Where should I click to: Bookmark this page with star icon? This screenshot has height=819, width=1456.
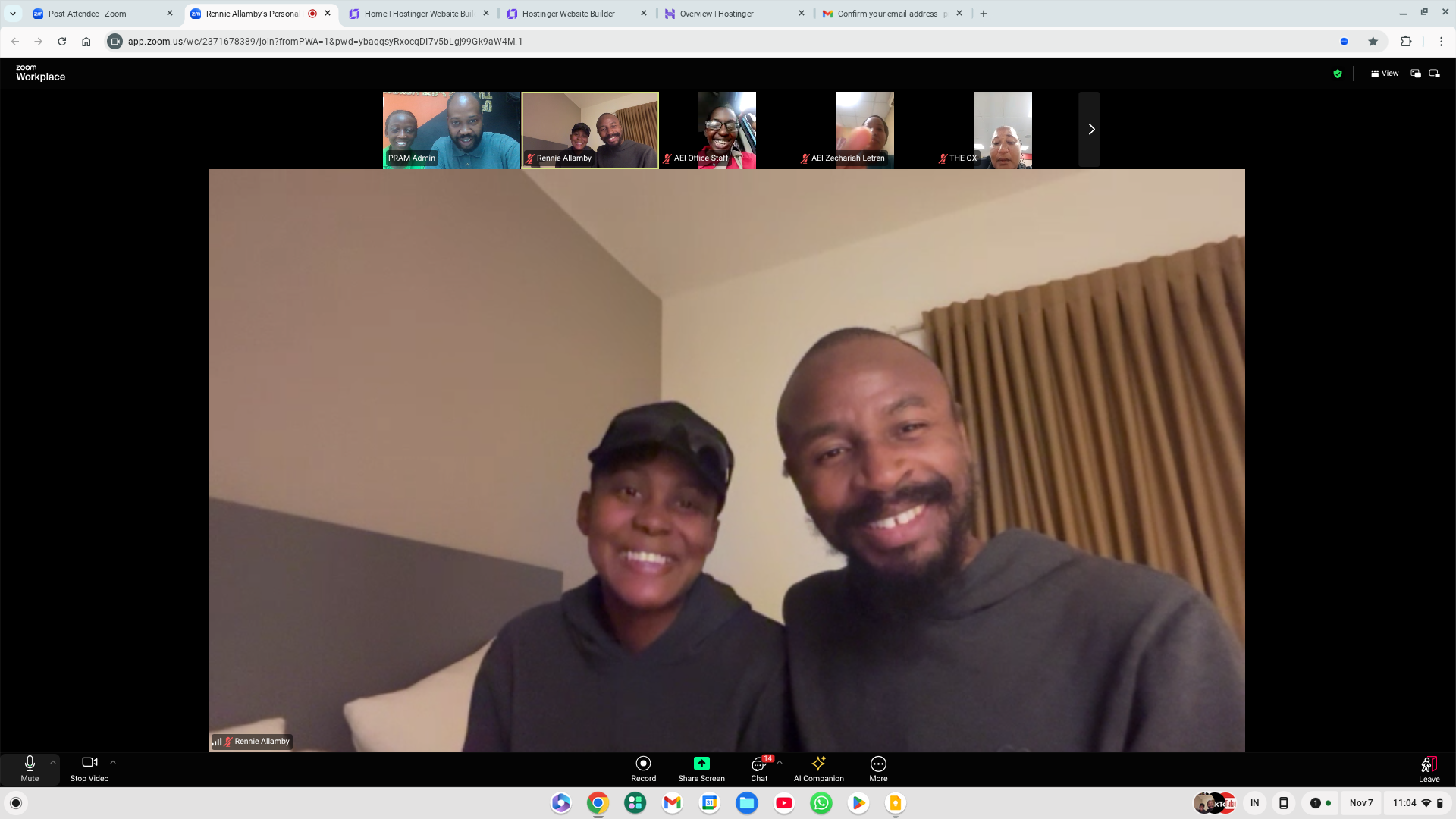[x=1373, y=42]
